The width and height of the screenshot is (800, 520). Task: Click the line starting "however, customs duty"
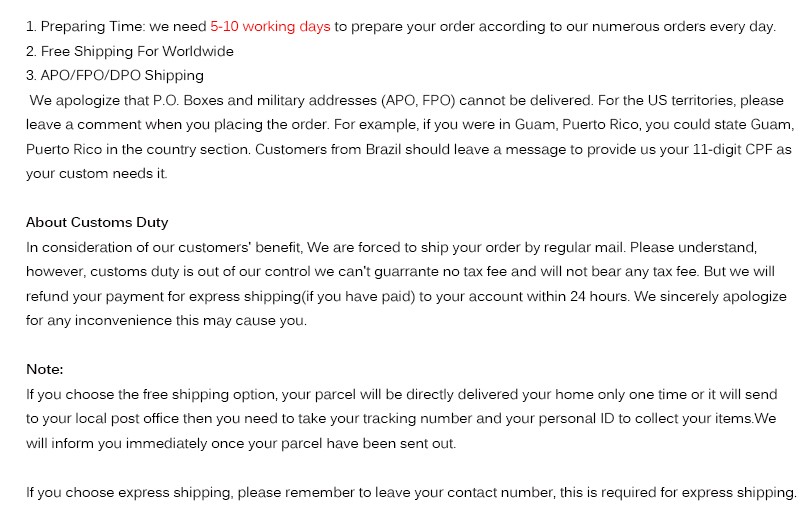click(x=300, y=271)
